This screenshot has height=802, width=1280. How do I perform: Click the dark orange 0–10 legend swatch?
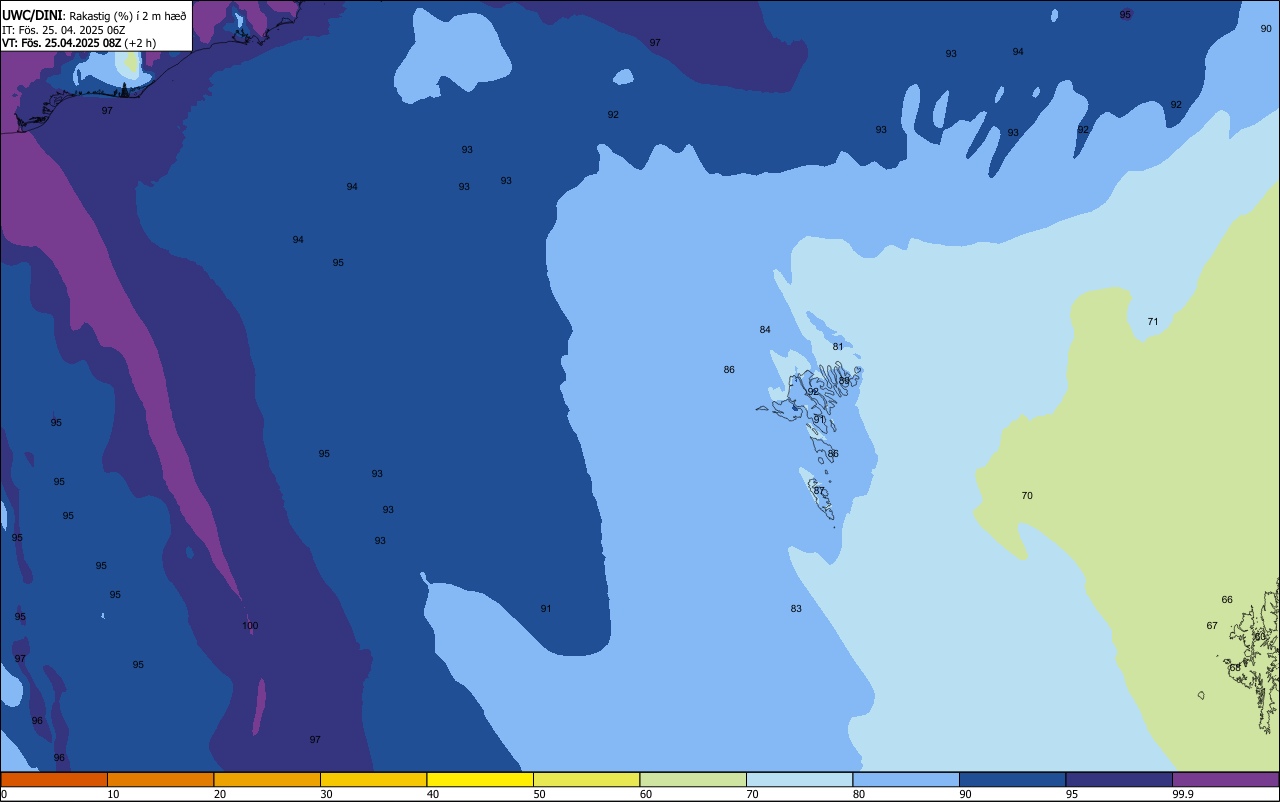[54, 779]
